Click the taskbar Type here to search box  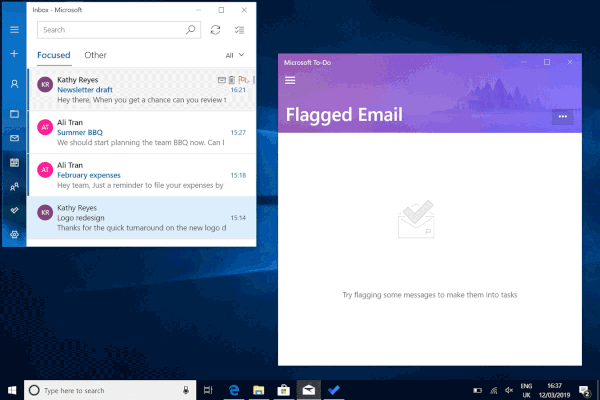(x=110, y=390)
